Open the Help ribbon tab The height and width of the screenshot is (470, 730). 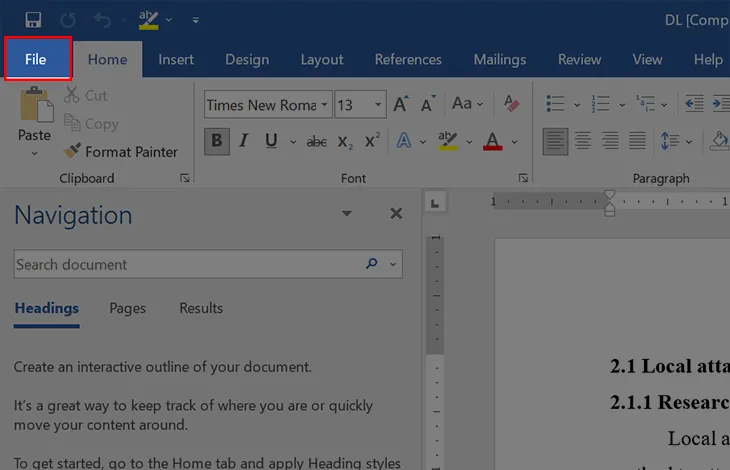(708, 60)
